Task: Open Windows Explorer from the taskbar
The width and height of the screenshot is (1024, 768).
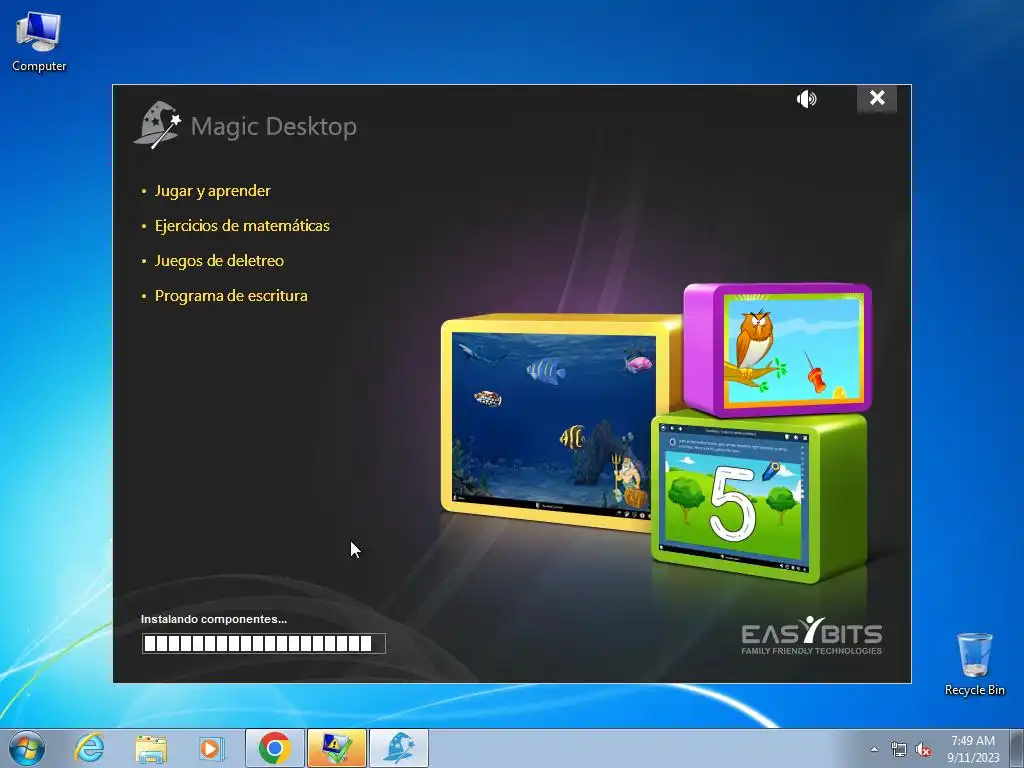Action: click(151, 748)
